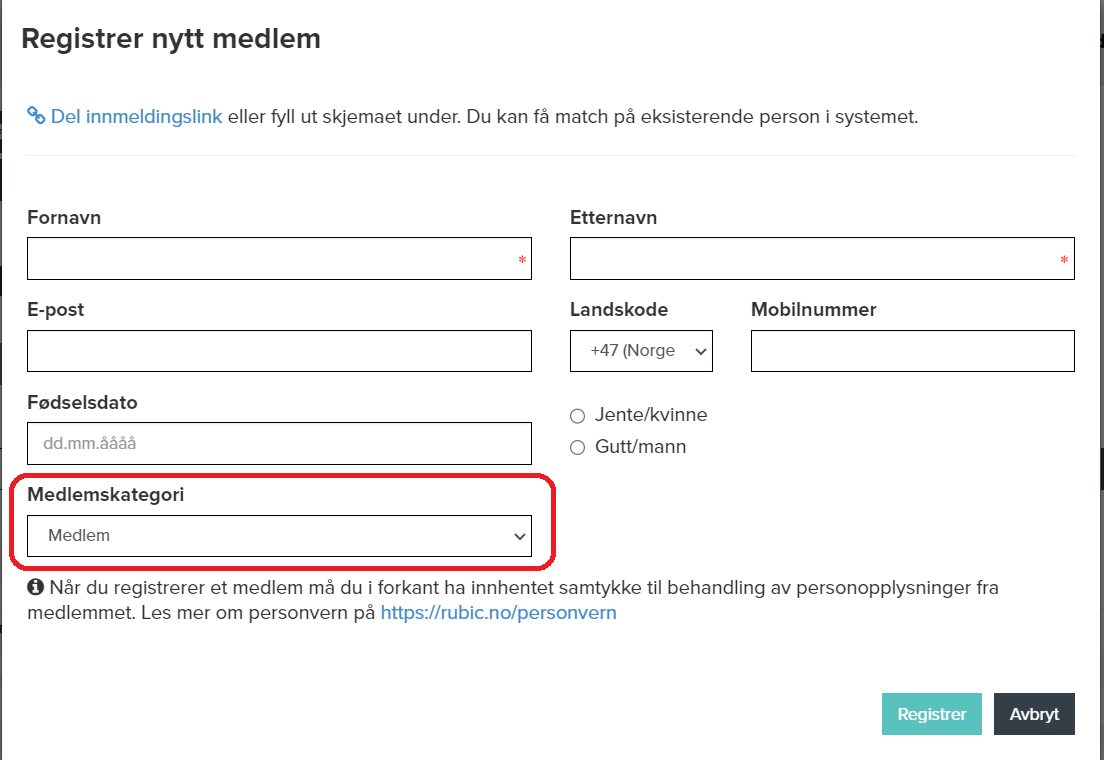Focus the Fødselsdato date field
The image size is (1104, 760).
pos(280,444)
